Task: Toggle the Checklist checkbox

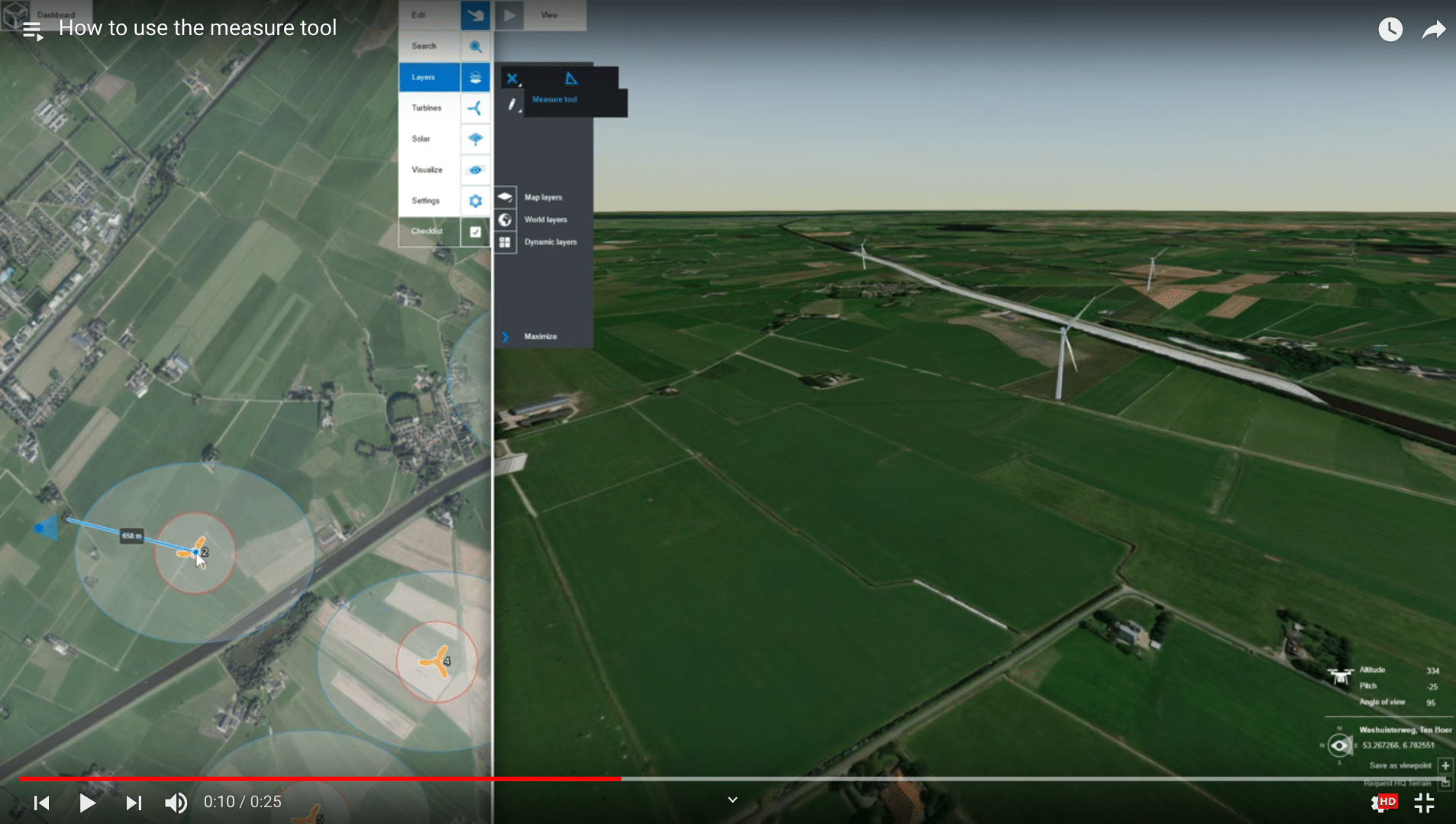Action: click(475, 231)
